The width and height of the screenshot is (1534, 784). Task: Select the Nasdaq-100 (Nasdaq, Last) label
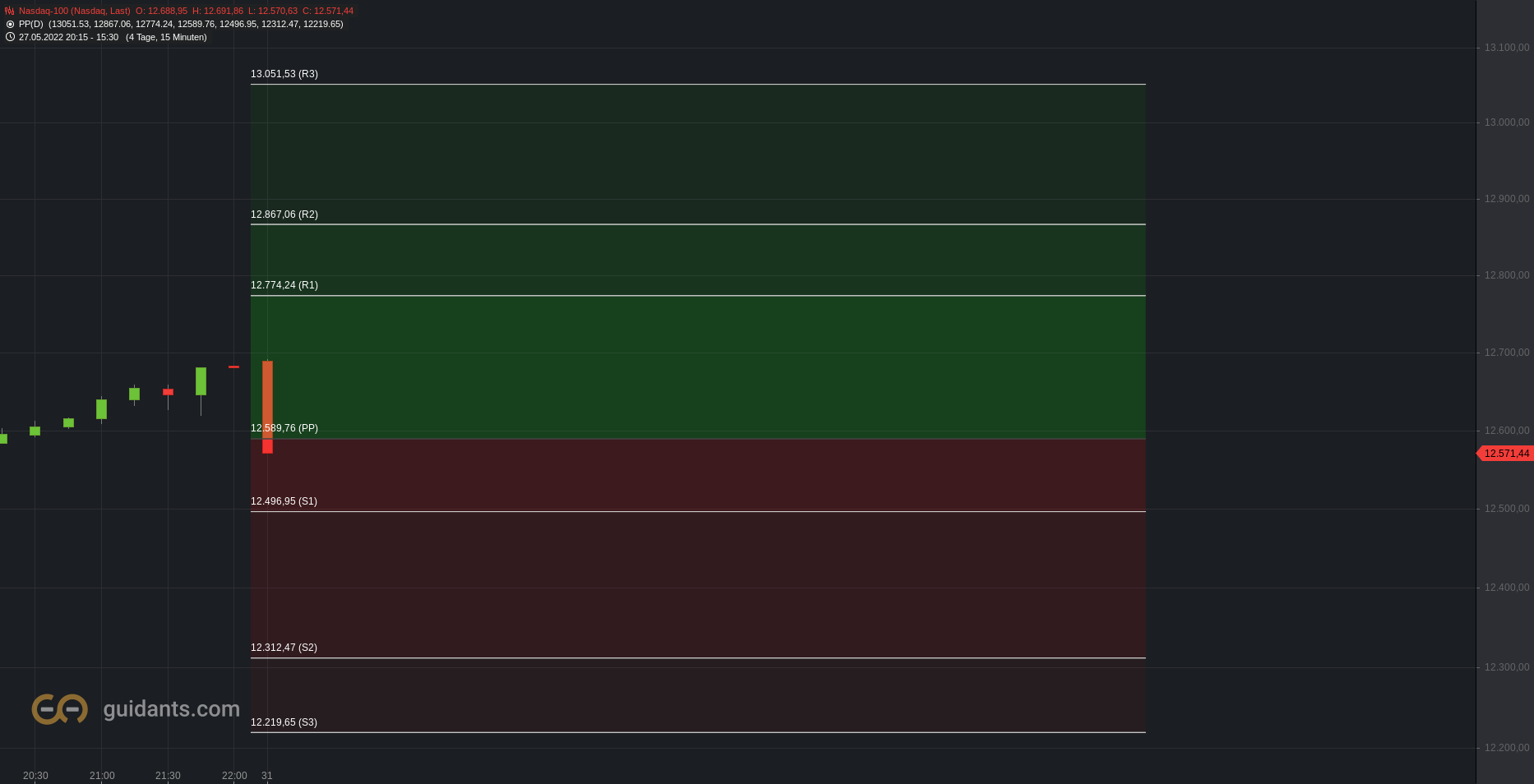click(x=75, y=12)
